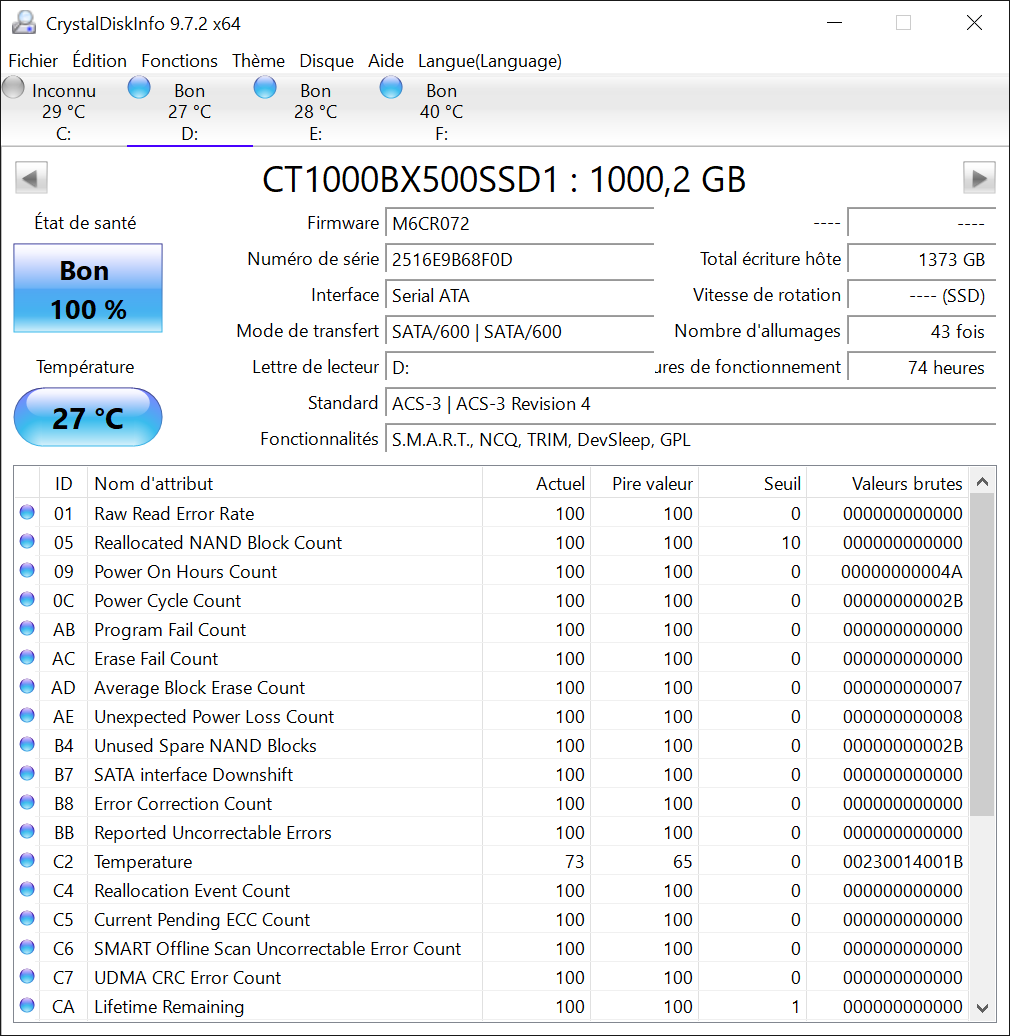Click the drive letter field D:
This screenshot has height=1036, width=1010.
[x=519, y=367]
